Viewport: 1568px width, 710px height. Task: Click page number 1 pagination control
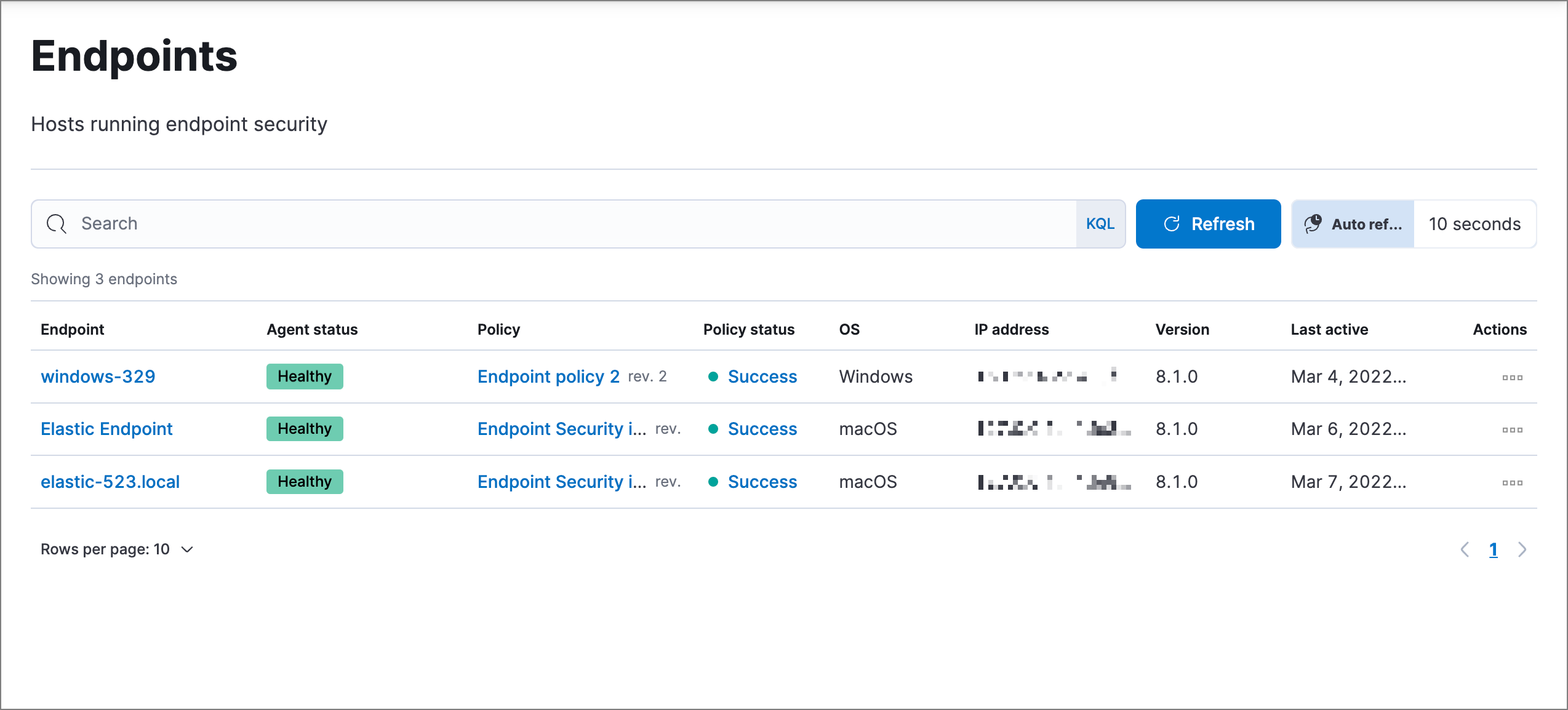1495,549
